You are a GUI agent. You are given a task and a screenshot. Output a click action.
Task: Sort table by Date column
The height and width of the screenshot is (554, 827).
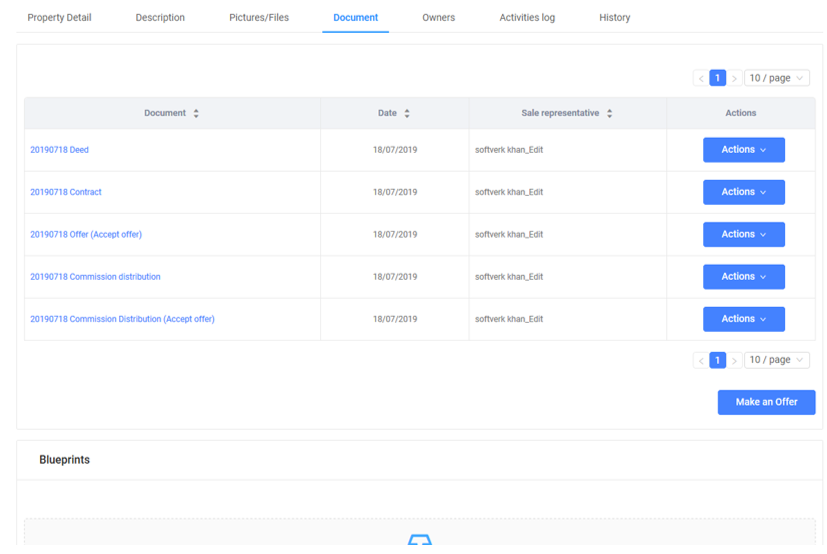tap(407, 114)
